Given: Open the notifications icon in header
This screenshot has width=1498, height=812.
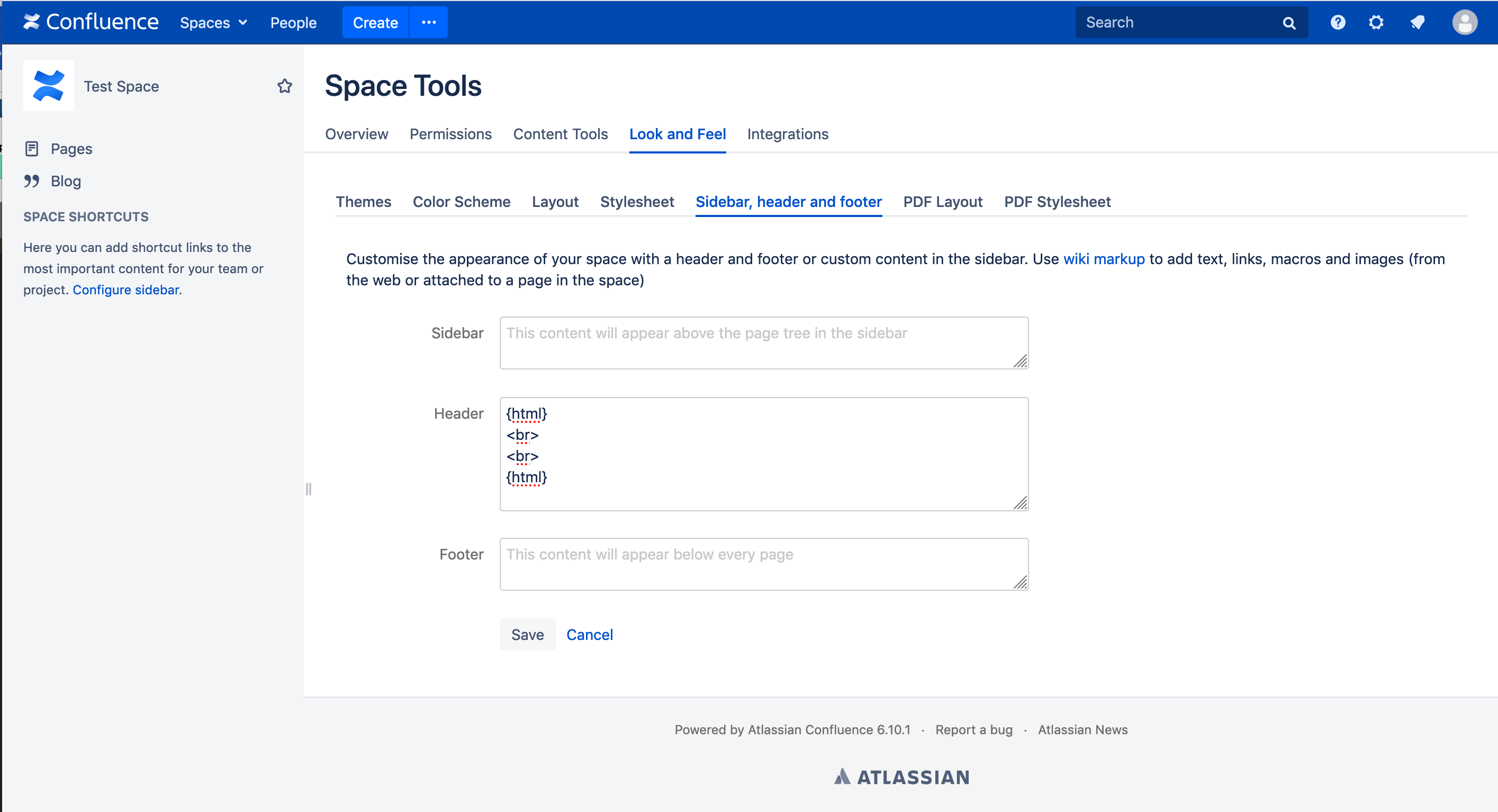Looking at the screenshot, I should point(1418,22).
